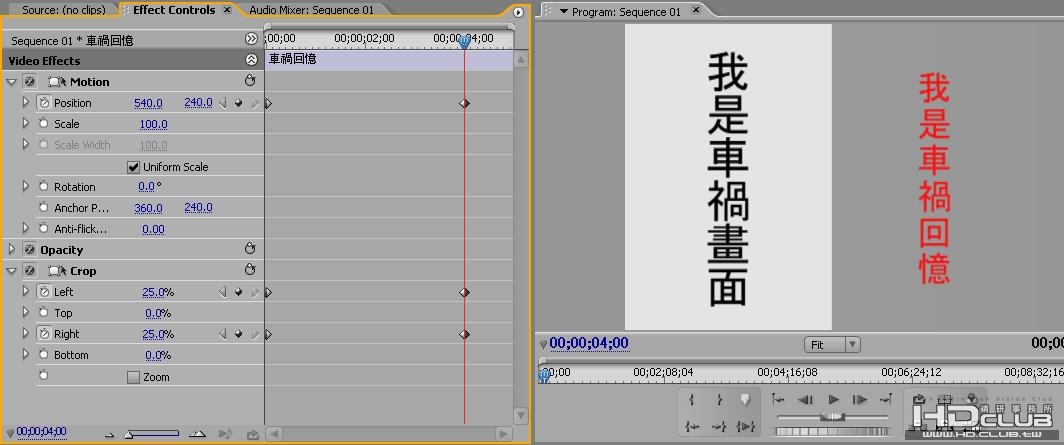
Task: Reset the Crop effect
Action: coord(250,271)
